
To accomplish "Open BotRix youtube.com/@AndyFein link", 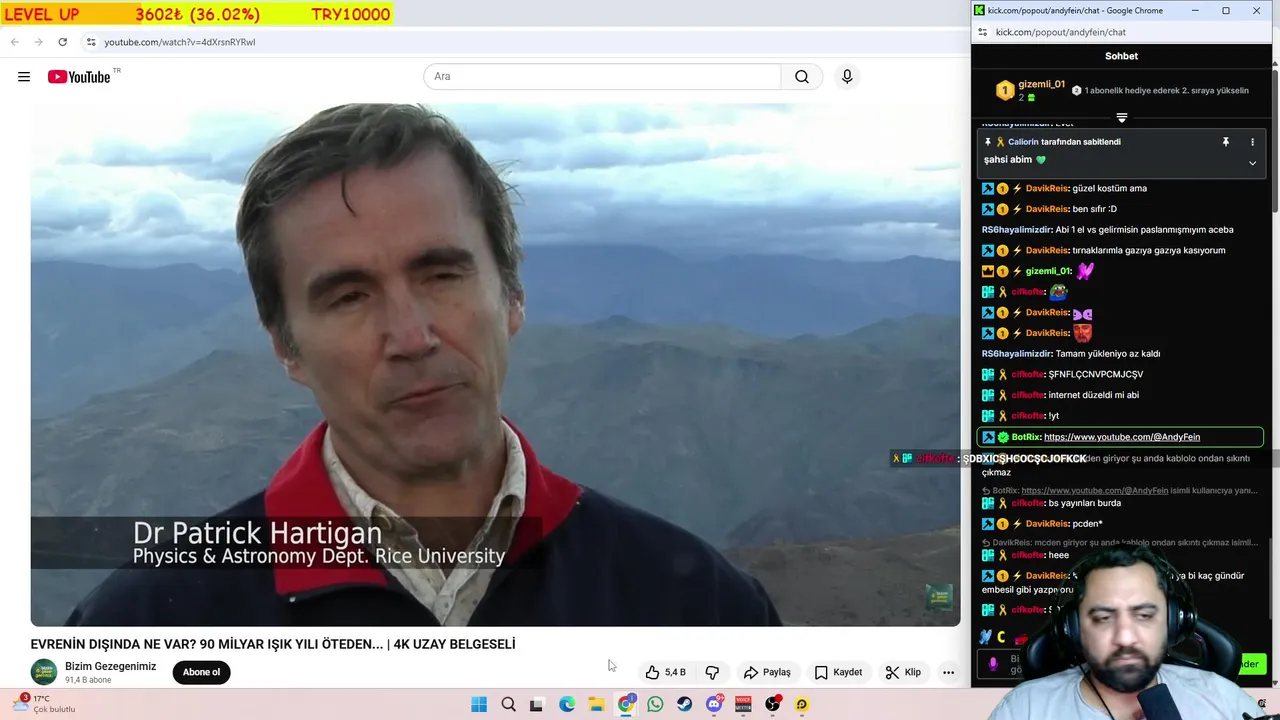I will pyautogui.click(x=1122, y=437).
